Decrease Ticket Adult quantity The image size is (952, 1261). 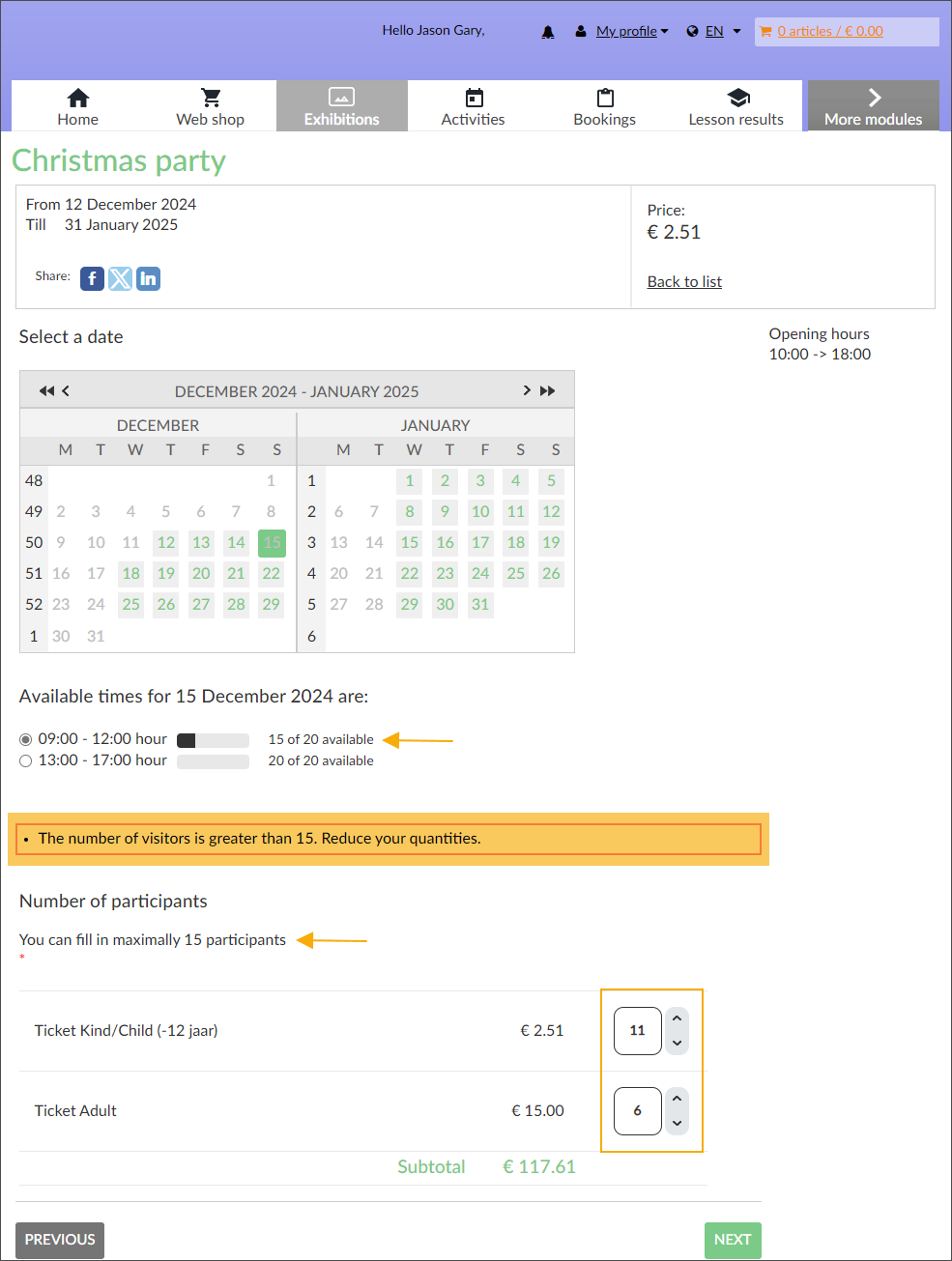tap(677, 1123)
